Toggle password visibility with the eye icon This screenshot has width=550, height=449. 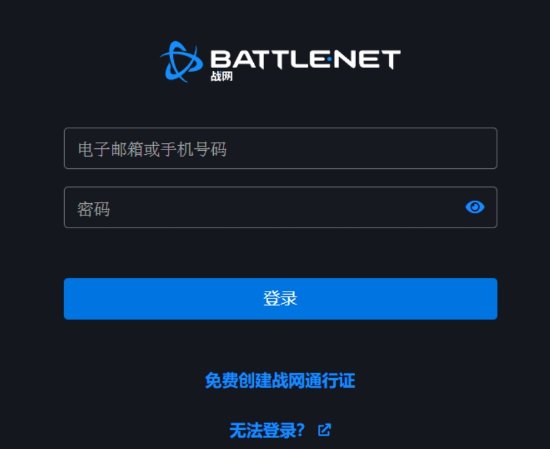point(475,207)
